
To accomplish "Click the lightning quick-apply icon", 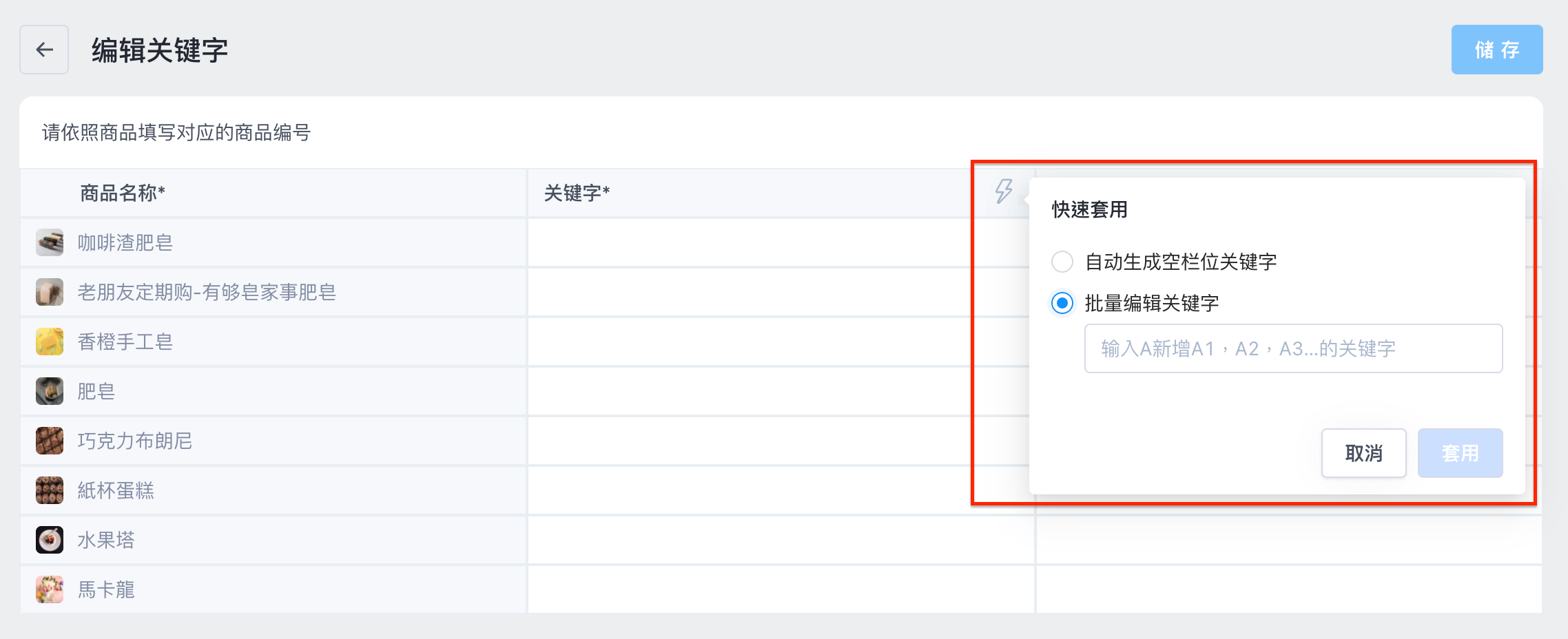I will pos(1004,191).
